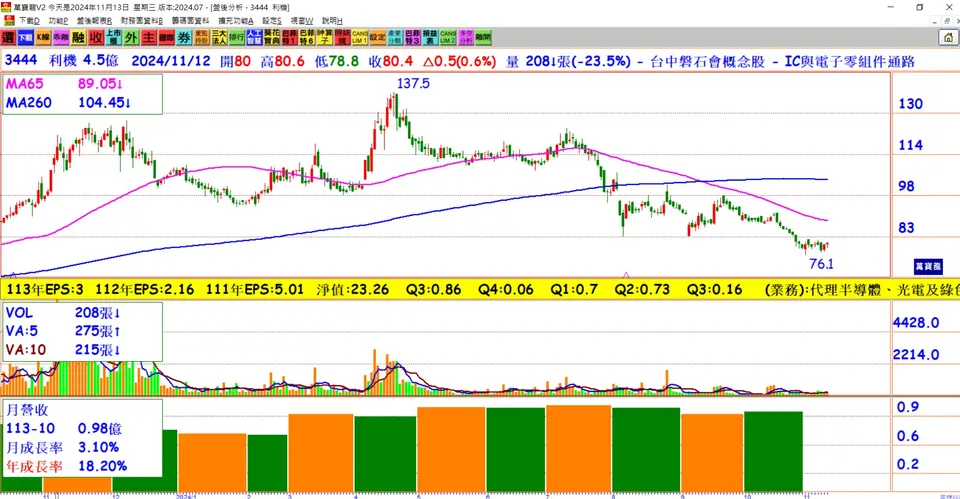Click 113年EPS:3 in the yellow bar
This screenshot has height=499, width=960.
(x=45, y=290)
